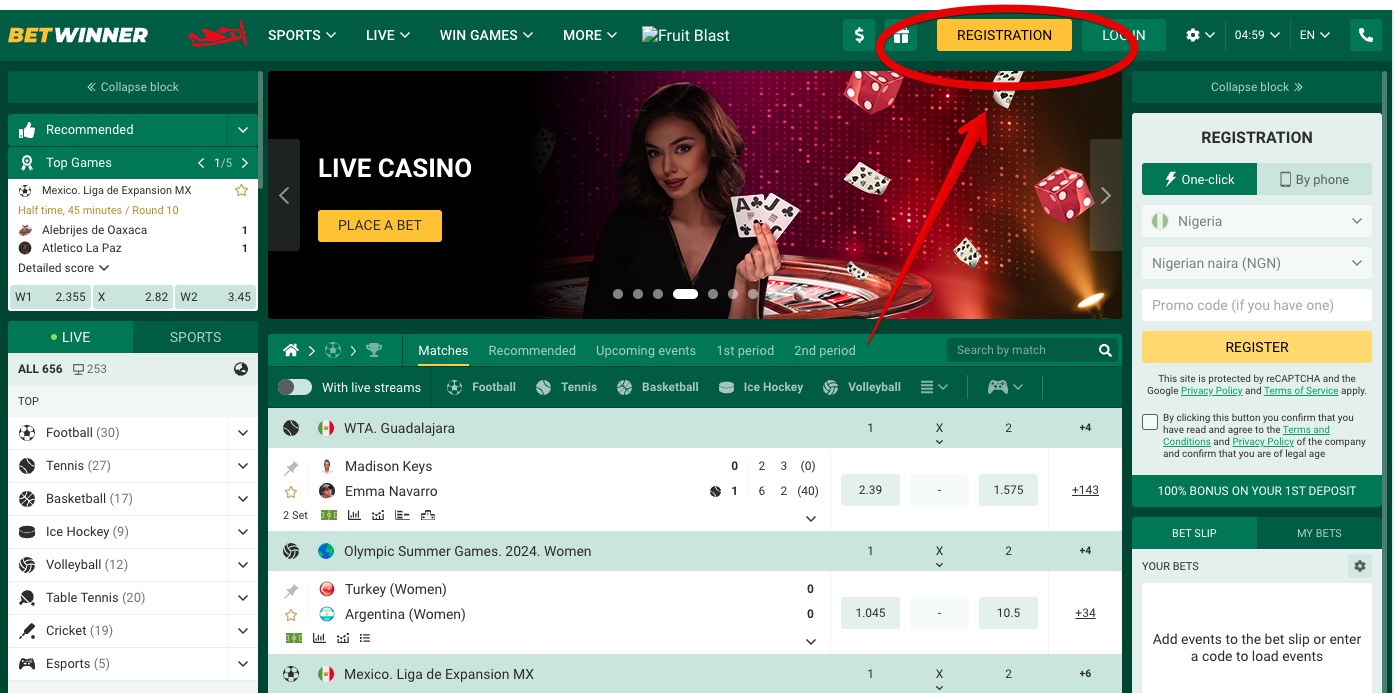Viewport: 1395px width, 693px height.
Task: Open bet slip settings gear icon
Action: click(1359, 566)
